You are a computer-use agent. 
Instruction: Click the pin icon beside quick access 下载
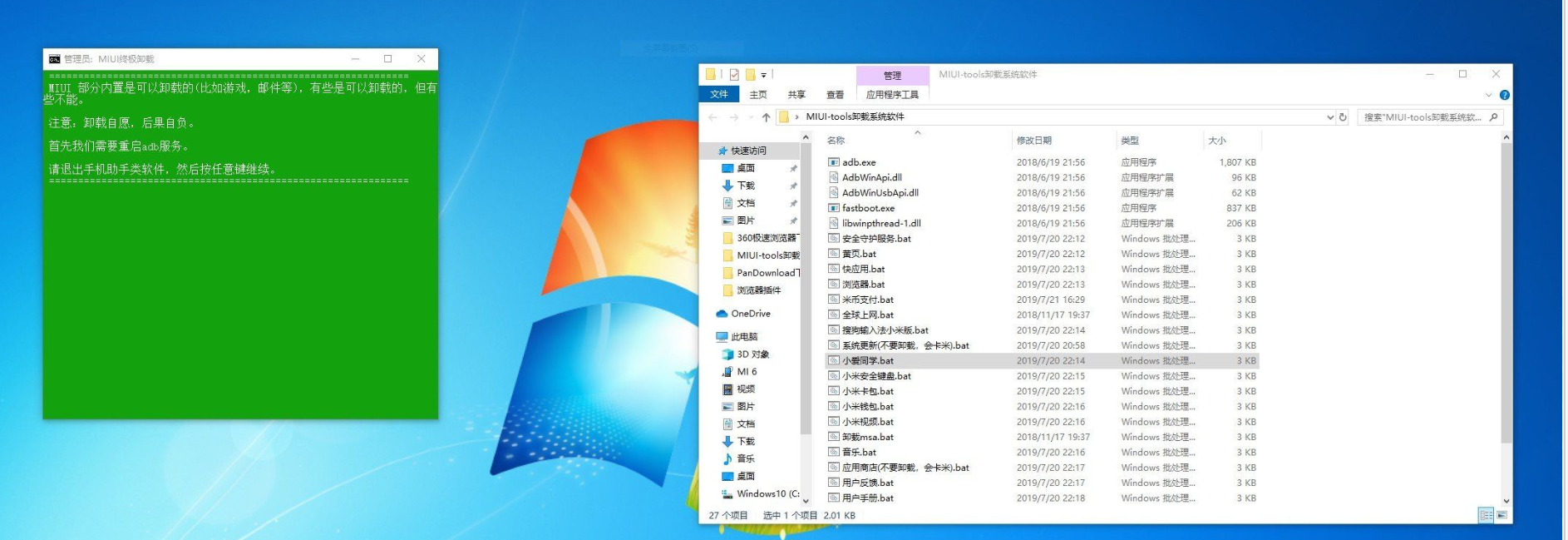pyautogui.click(x=793, y=186)
